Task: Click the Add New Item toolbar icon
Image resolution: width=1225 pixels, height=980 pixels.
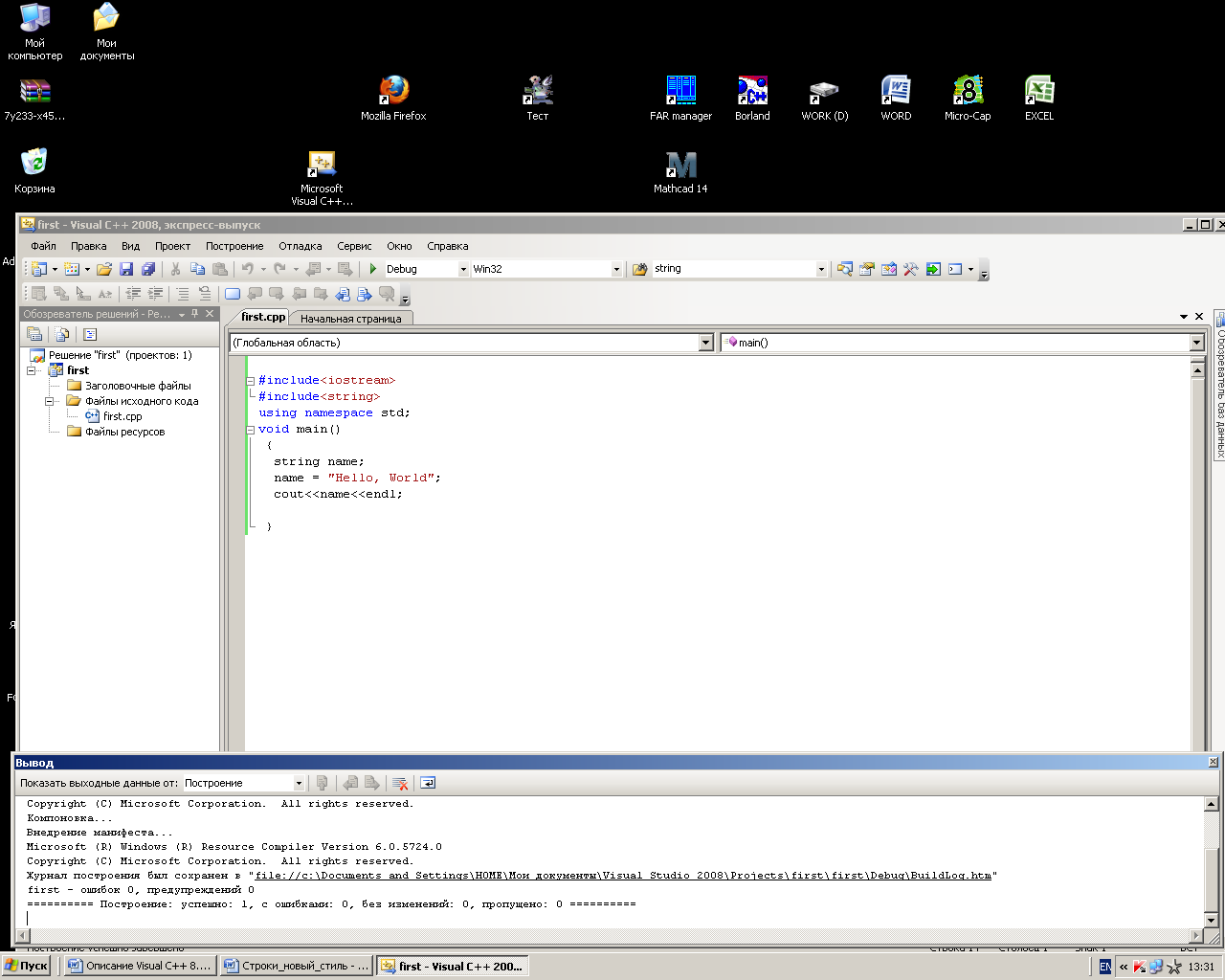Action: click(x=72, y=269)
